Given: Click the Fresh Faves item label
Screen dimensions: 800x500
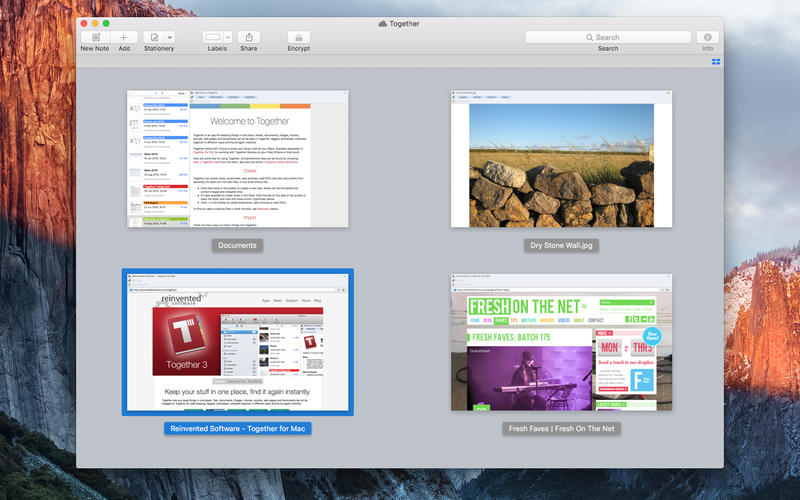Looking at the screenshot, I should pyautogui.click(x=561, y=429).
